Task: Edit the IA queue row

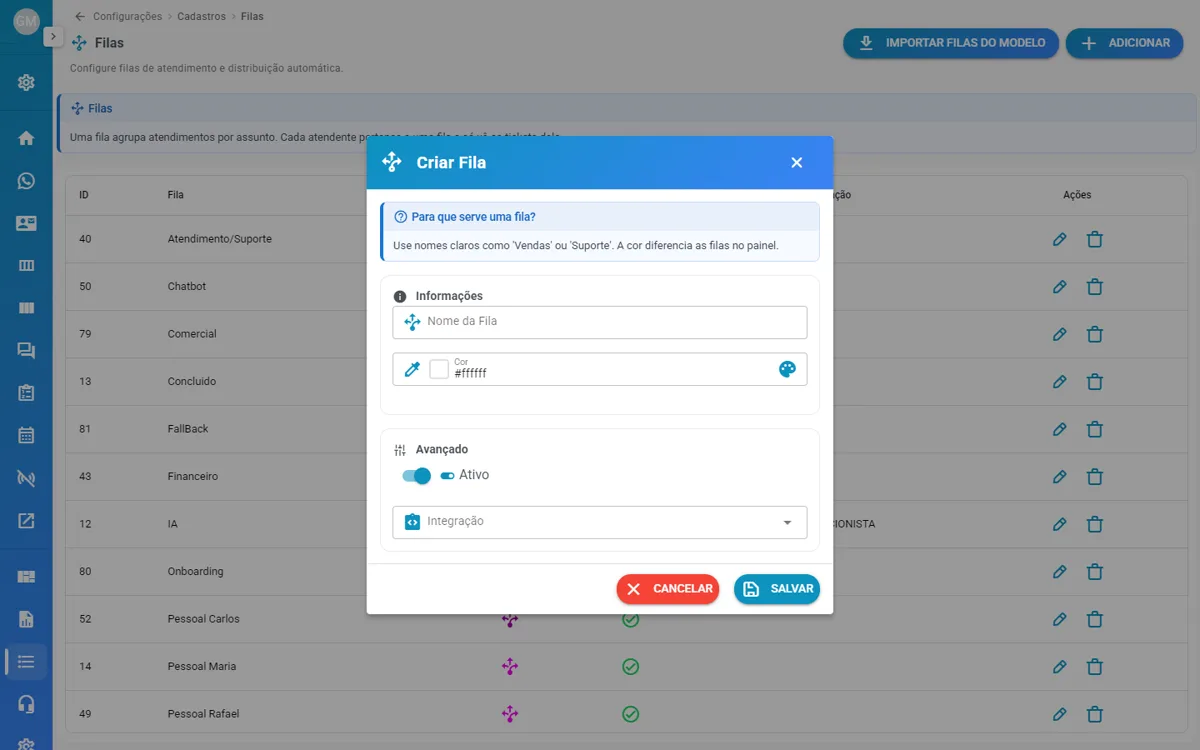Action: [1060, 524]
